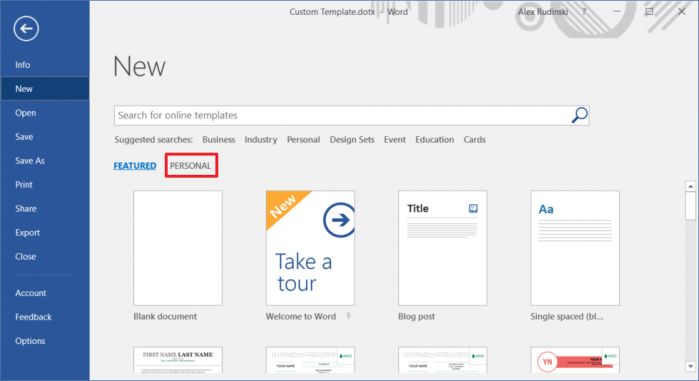Switch to the FEATURED templates tab
699x381 pixels.
(x=135, y=166)
